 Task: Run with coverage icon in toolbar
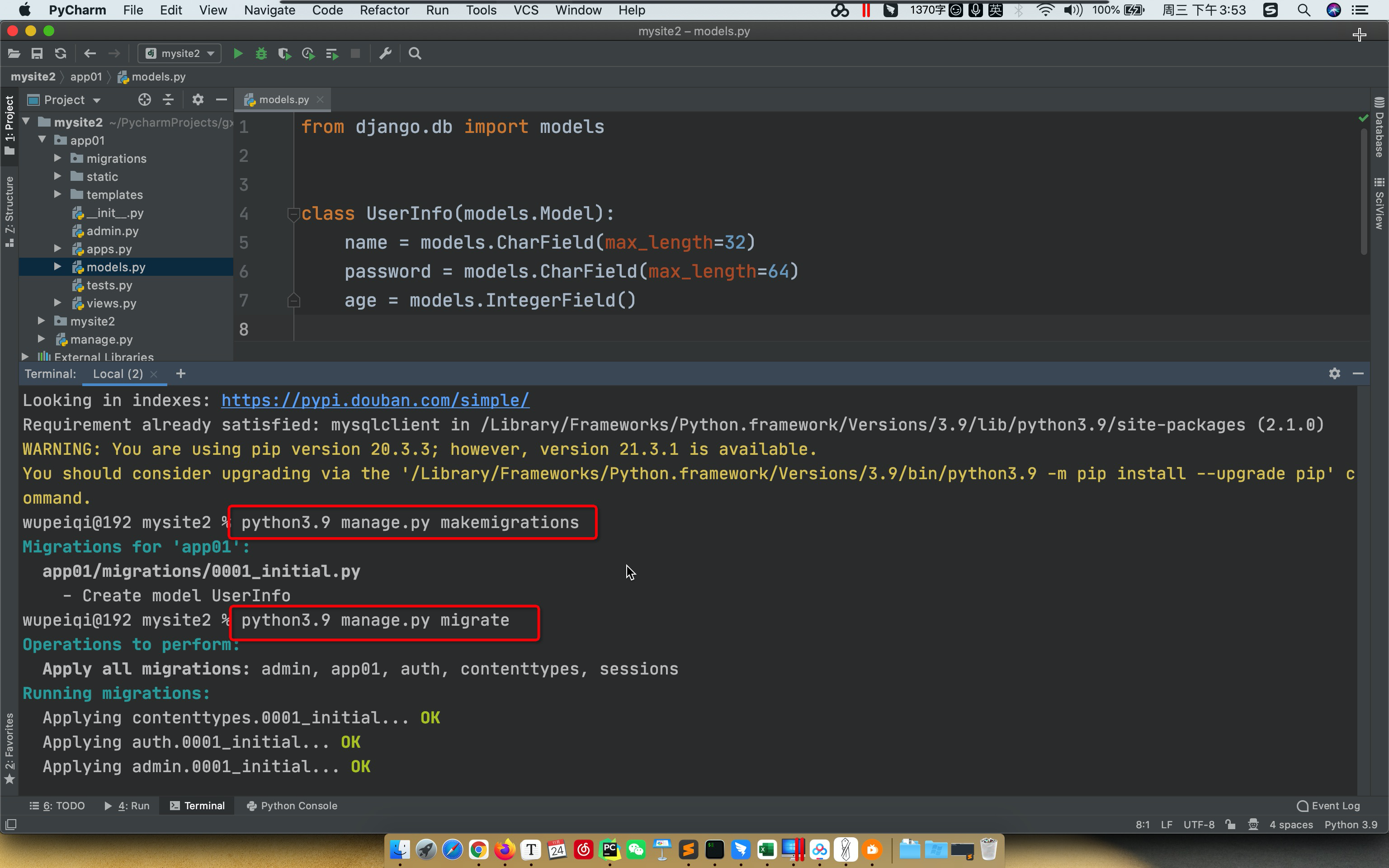pos(284,53)
